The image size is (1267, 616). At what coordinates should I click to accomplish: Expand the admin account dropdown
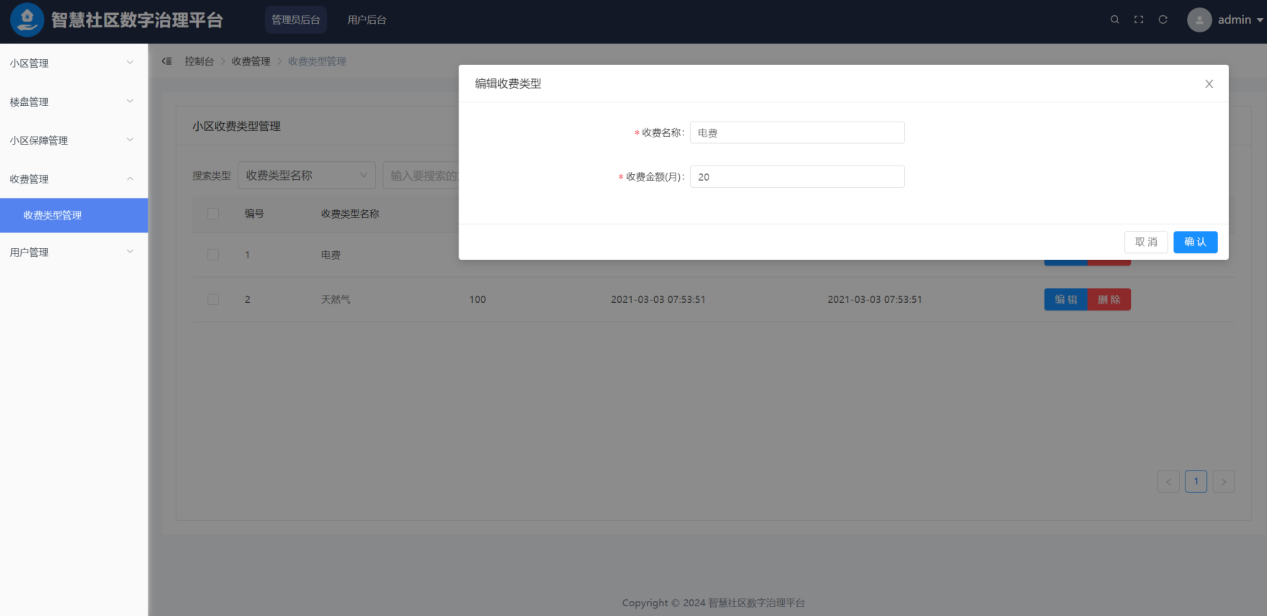pyautogui.click(x=1231, y=19)
